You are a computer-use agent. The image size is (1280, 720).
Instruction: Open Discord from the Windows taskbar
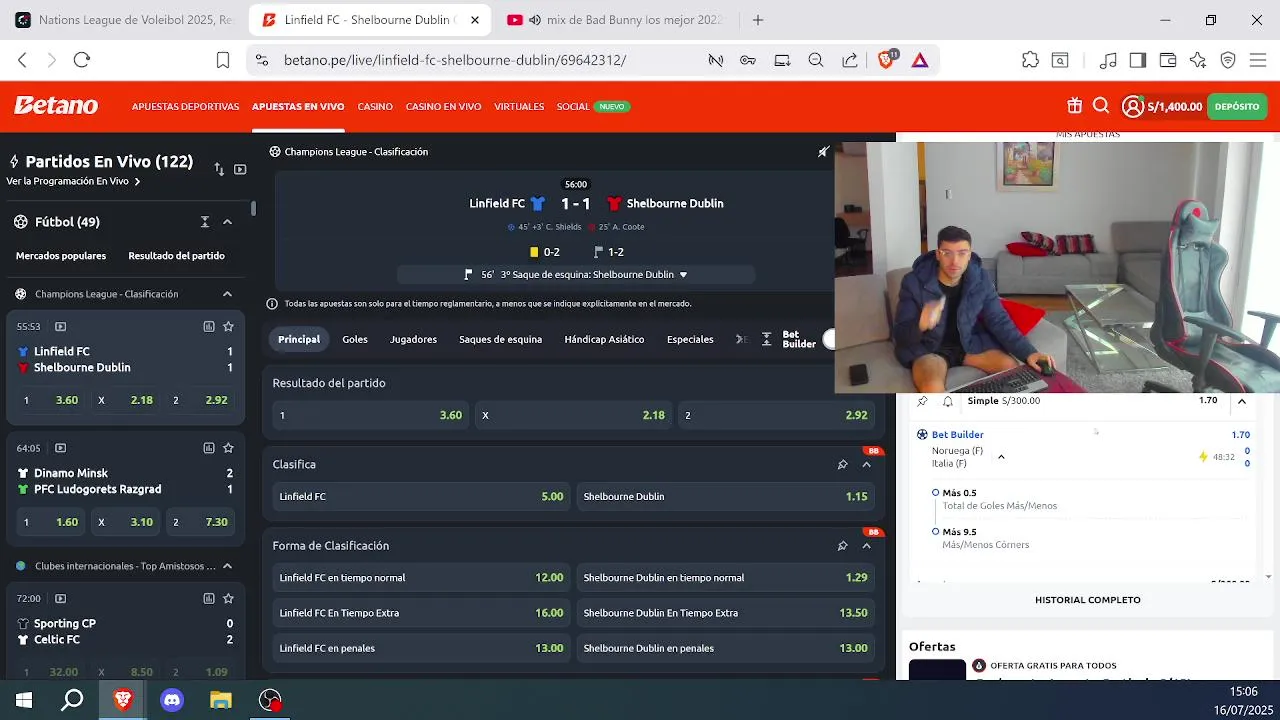coord(172,700)
